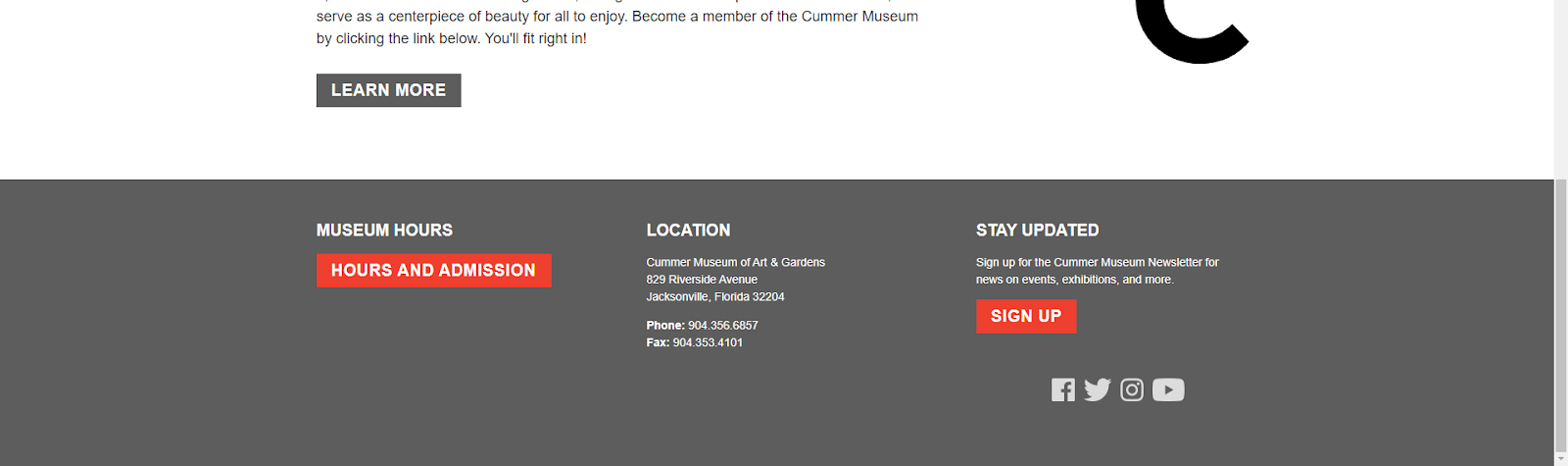This screenshot has height=466, width=1568.
Task: Visit the Instagram icon link
Action: (x=1132, y=390)
